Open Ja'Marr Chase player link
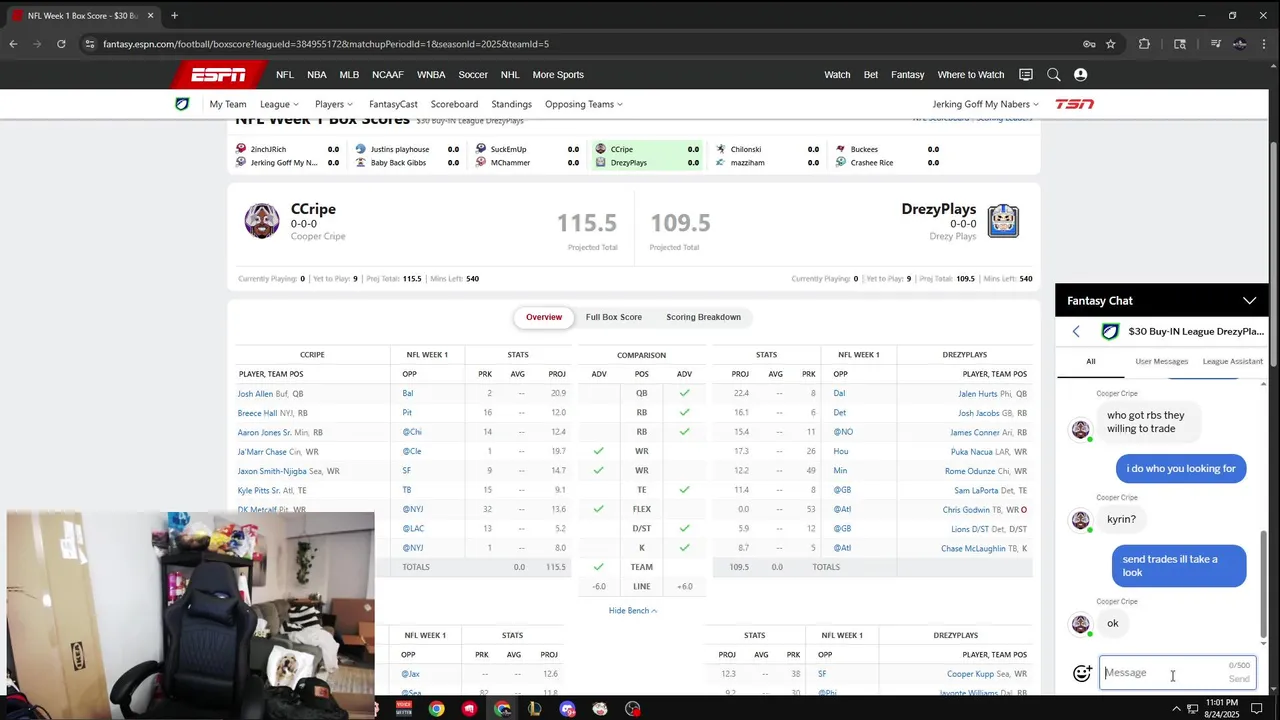 262,452
